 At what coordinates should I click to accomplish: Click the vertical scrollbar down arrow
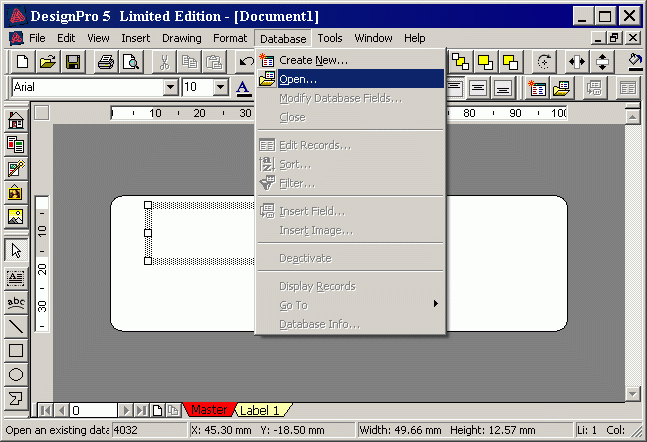tap(633, 394)
